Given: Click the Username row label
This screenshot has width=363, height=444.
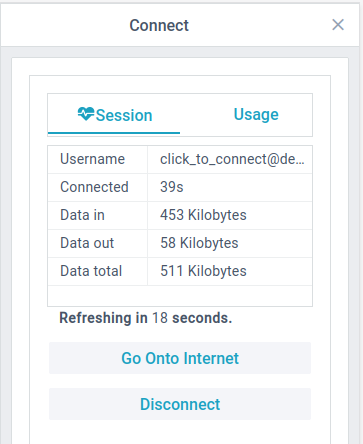Looking at the screenshot, I should (x=92, y=159).
